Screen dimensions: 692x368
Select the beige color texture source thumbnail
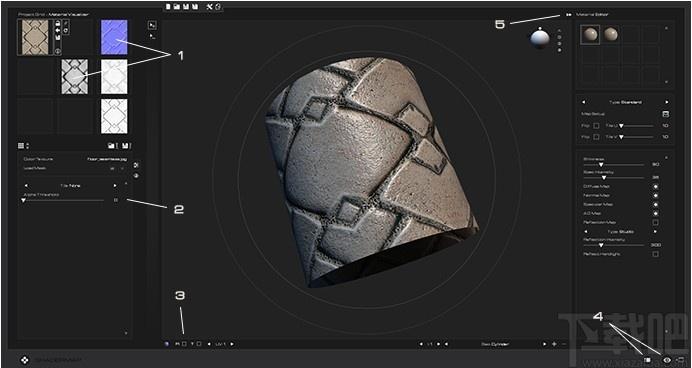[34, 37]
